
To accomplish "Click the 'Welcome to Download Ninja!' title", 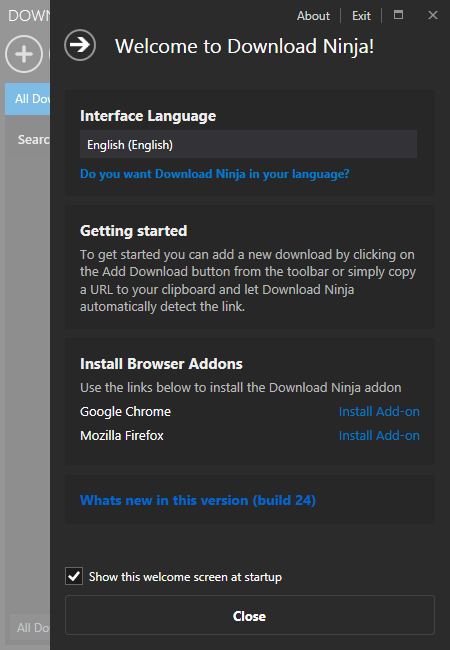I will 244,46.
